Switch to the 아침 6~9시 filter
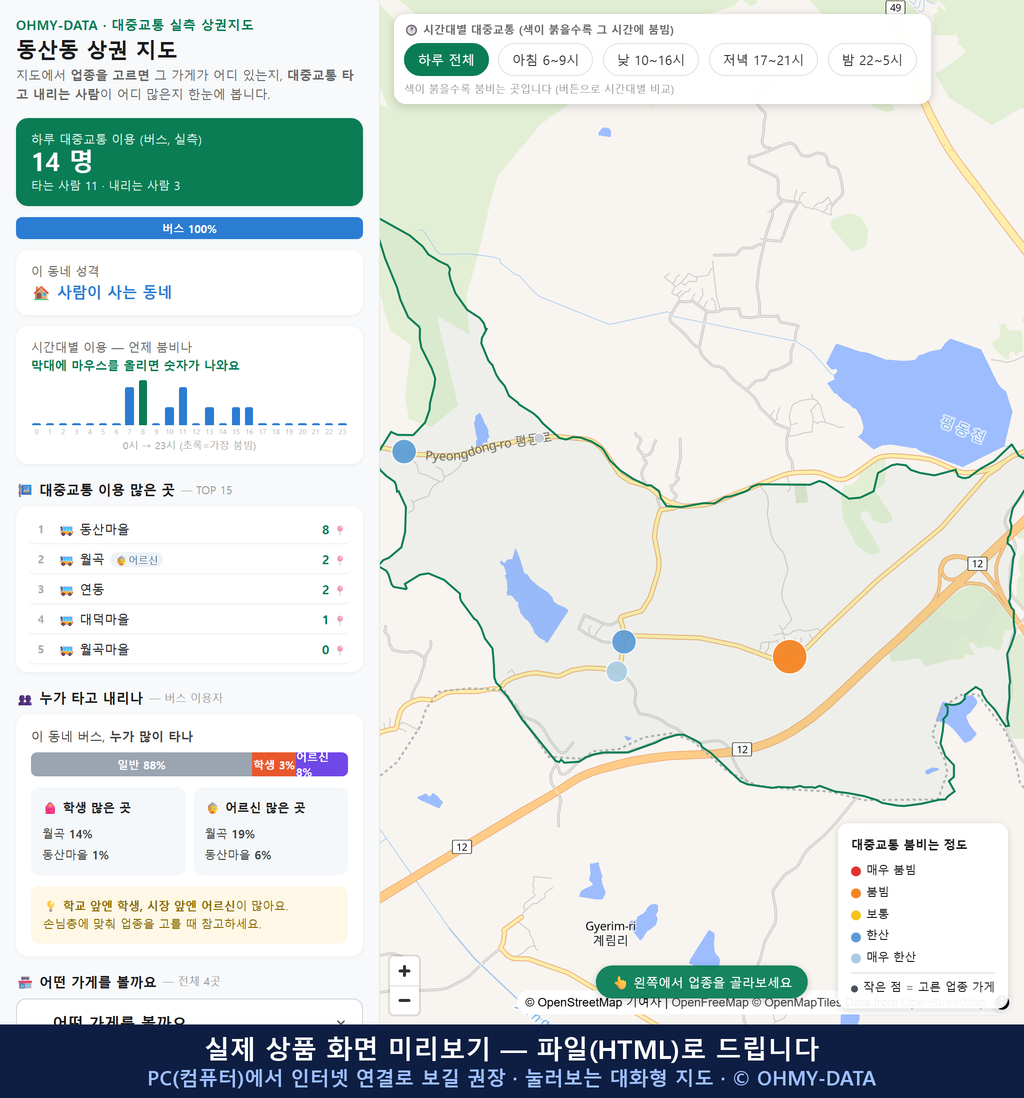 pos(546,60)
